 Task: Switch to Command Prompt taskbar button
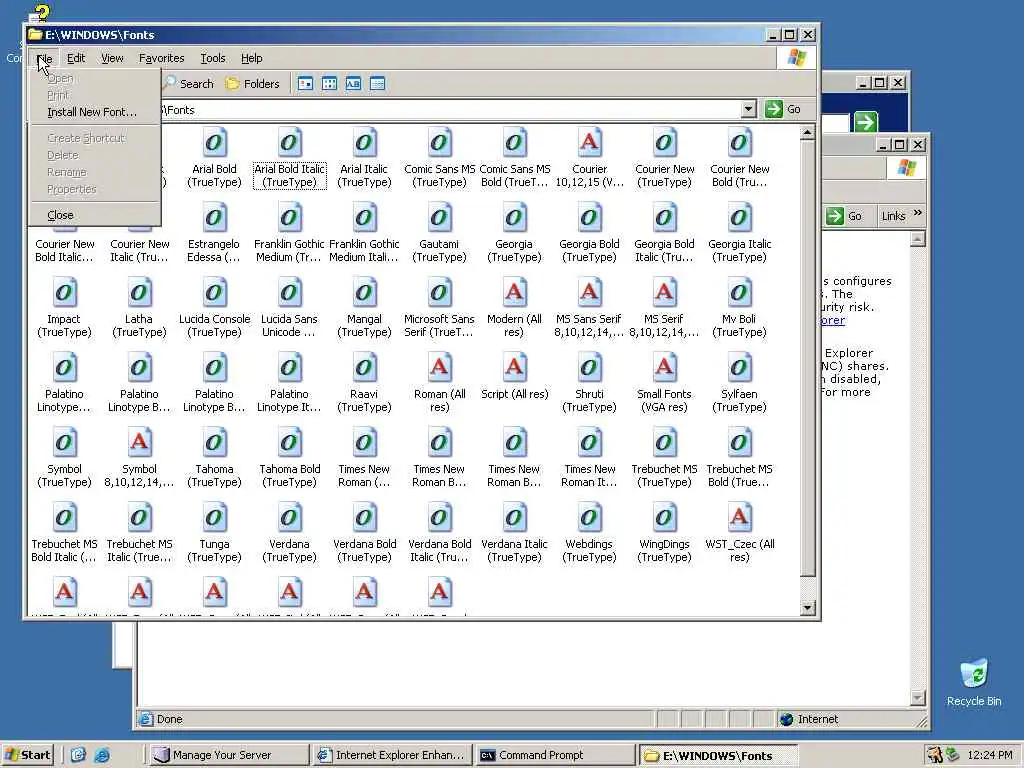click(555, 755)
